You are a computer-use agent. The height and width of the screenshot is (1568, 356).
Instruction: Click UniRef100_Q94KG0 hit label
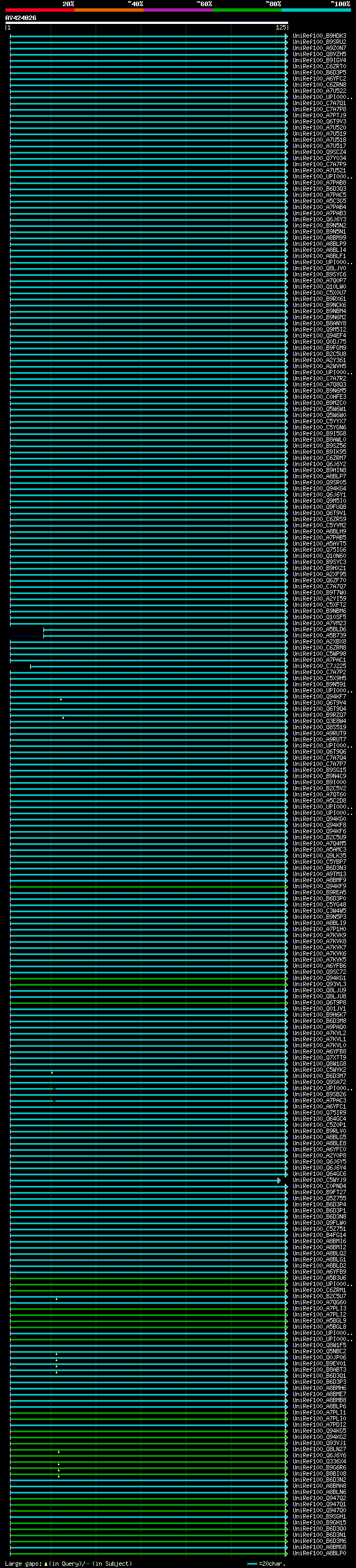click(x=319, y=819)
